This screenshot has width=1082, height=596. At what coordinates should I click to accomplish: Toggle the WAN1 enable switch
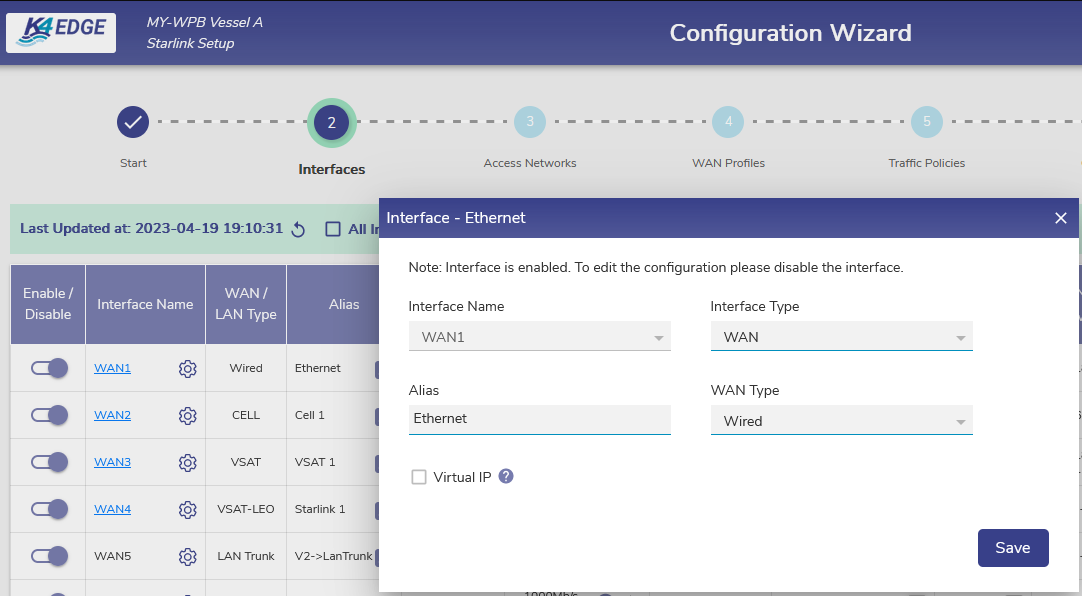49,368
